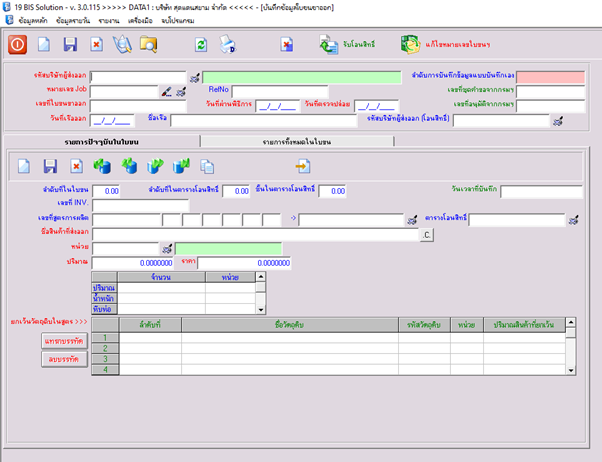Focus the วันที่ตรวจปล่อย date field
The width and height of the screenshot is (602, 462).
point(376,106)
